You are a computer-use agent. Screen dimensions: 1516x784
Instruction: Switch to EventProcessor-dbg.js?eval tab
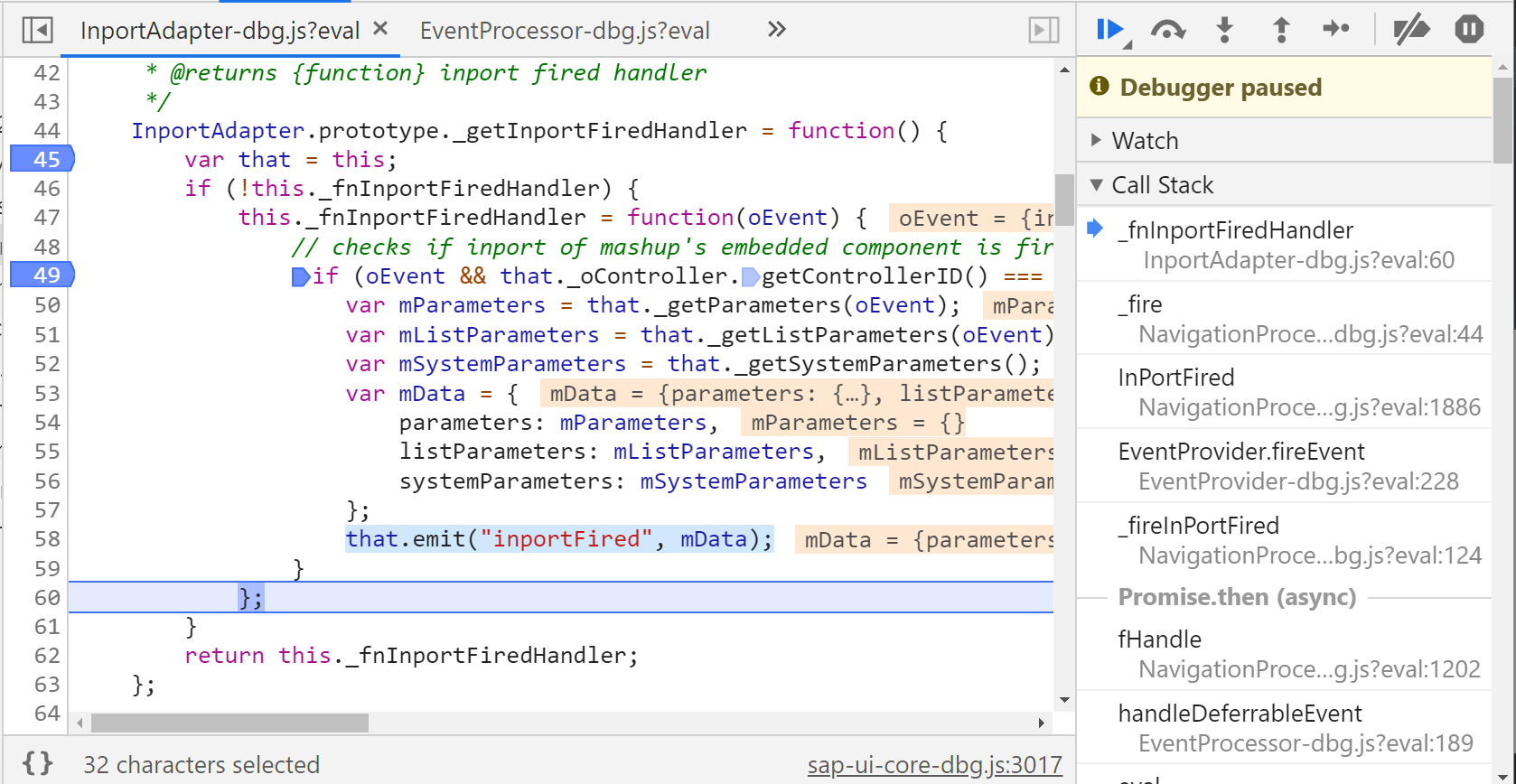click(565, 31)
